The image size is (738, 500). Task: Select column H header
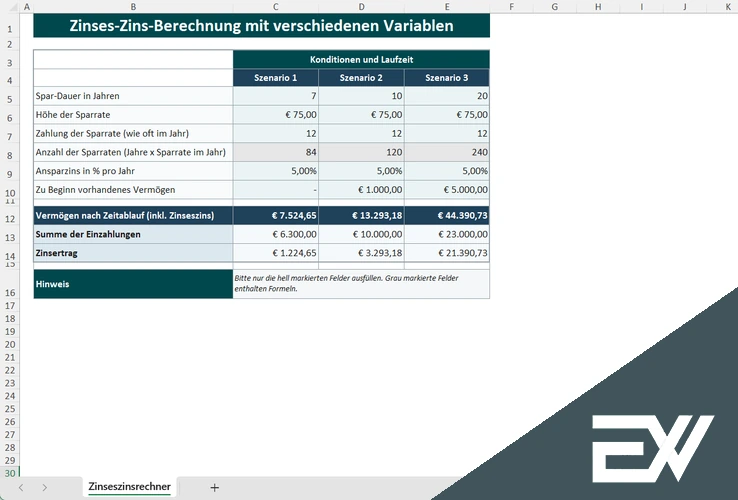point(598,7)
